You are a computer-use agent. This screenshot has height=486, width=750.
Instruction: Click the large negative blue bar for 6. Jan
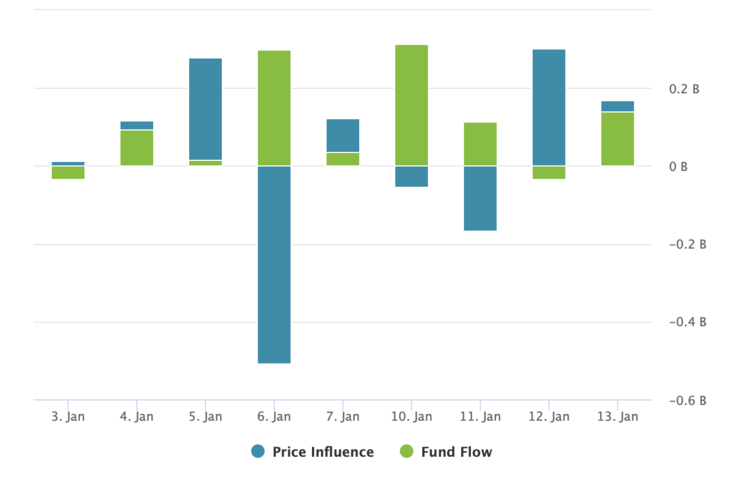pos(274,264)
